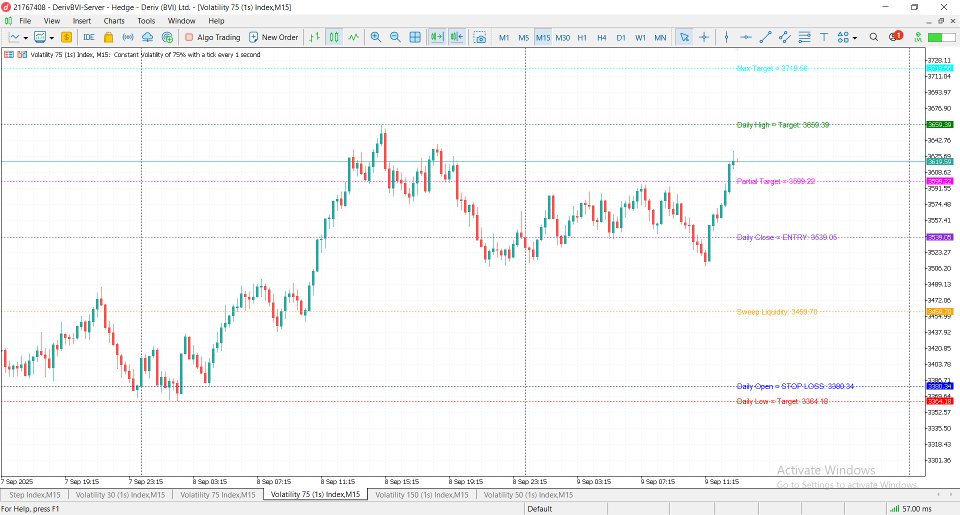Viewport: 960px width, 515px height.
Task: Open the shapes objects tool icon
Action: coord(843,37)
